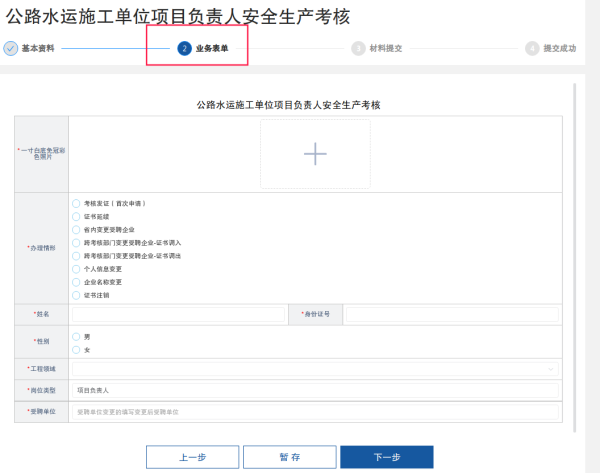The width and height of the screenshot is (600, 473).
Task: Select 男 as gender
Action: tap(76, 337)
